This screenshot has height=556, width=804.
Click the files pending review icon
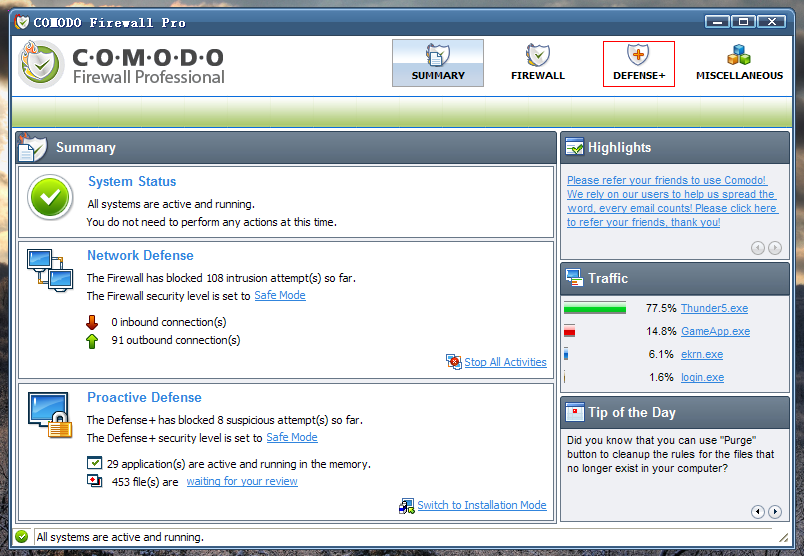coord(94,481)
